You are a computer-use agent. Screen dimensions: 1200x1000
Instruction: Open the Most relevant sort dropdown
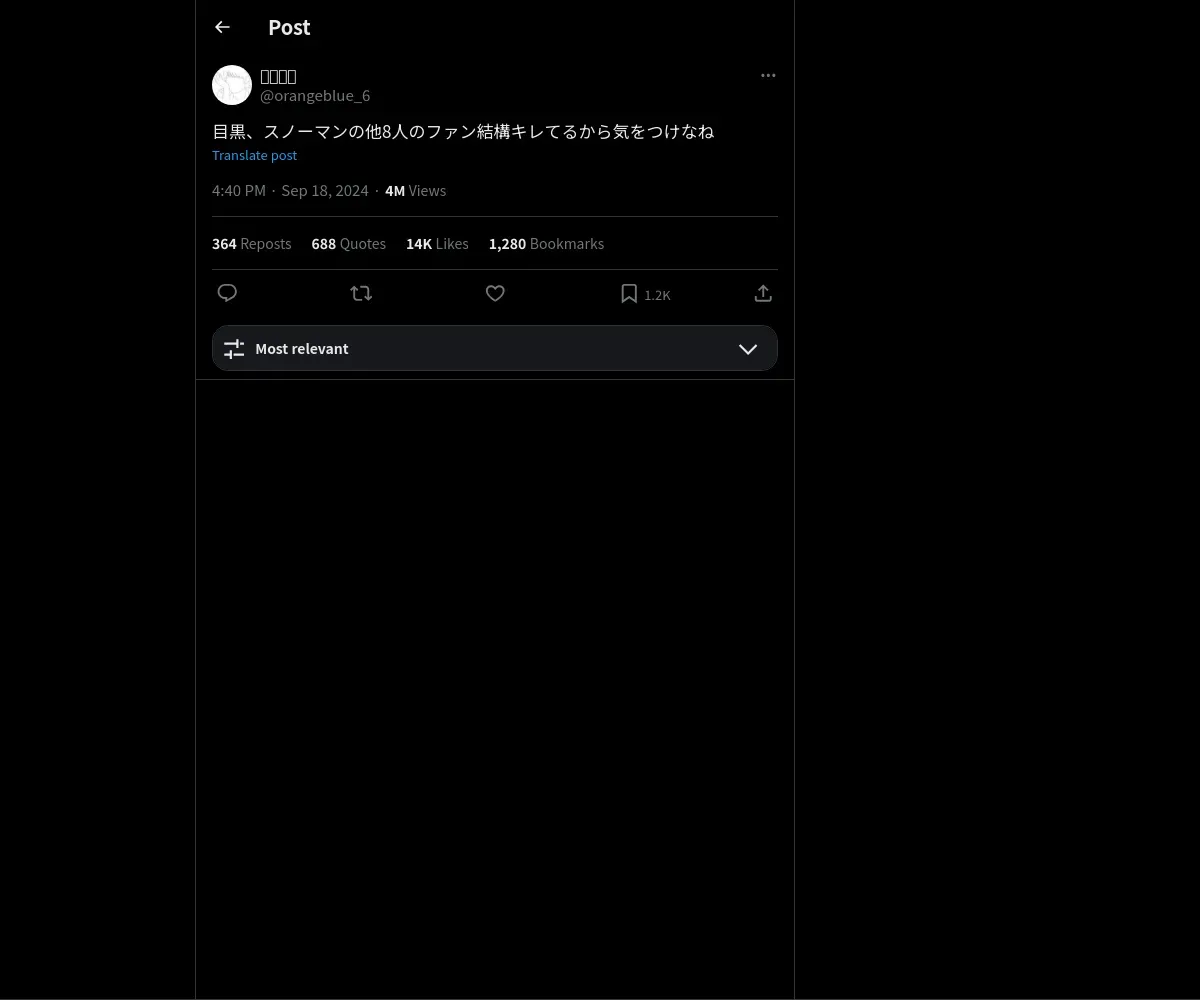click(x=495, y=348)
